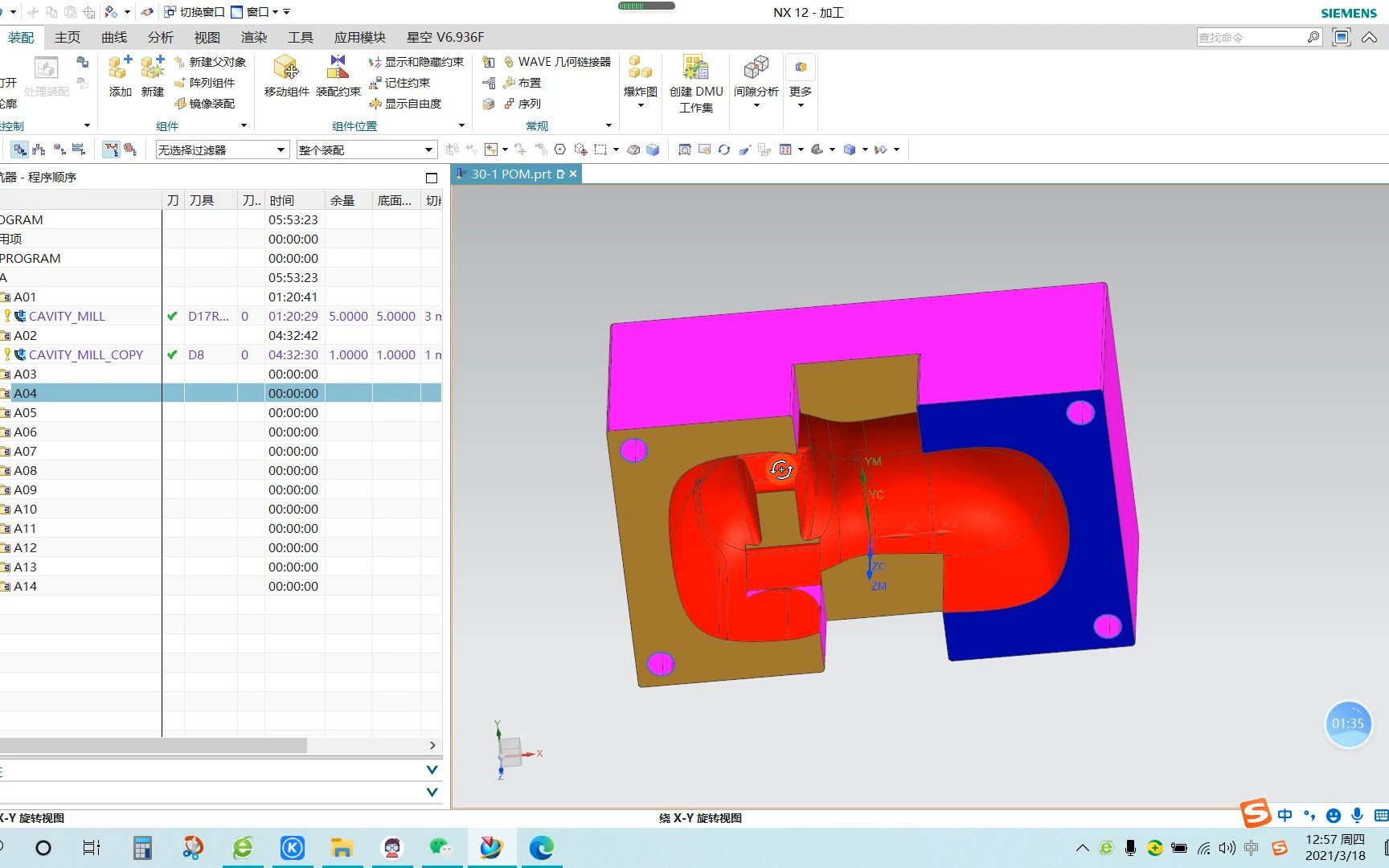Collapse the ribbon with the up arrow
Viewport: 1389px width, 868px height.
click(x=1370, y=37)
